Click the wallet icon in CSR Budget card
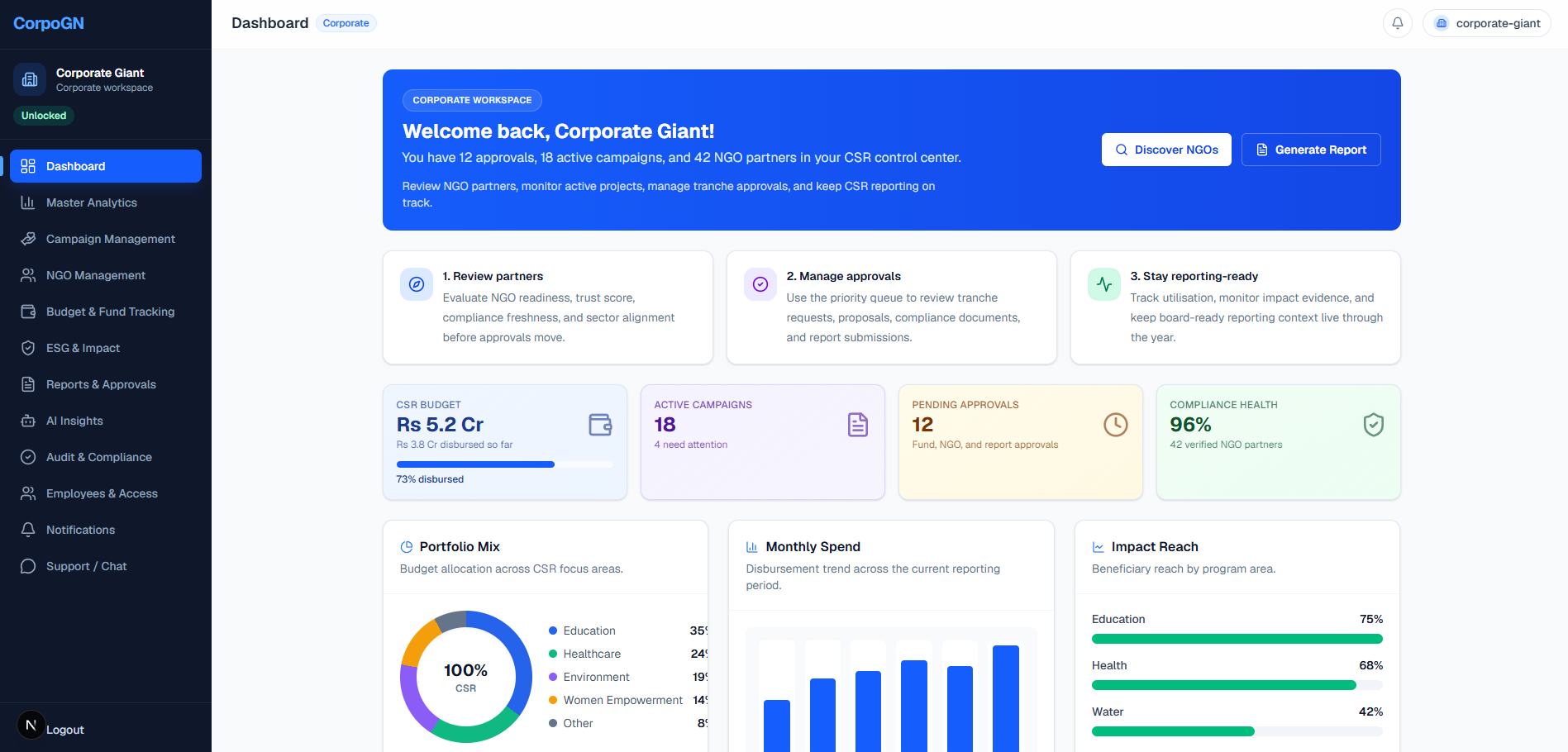The height and width of the screenshot is (752, 1568). [x=600, y=425]
